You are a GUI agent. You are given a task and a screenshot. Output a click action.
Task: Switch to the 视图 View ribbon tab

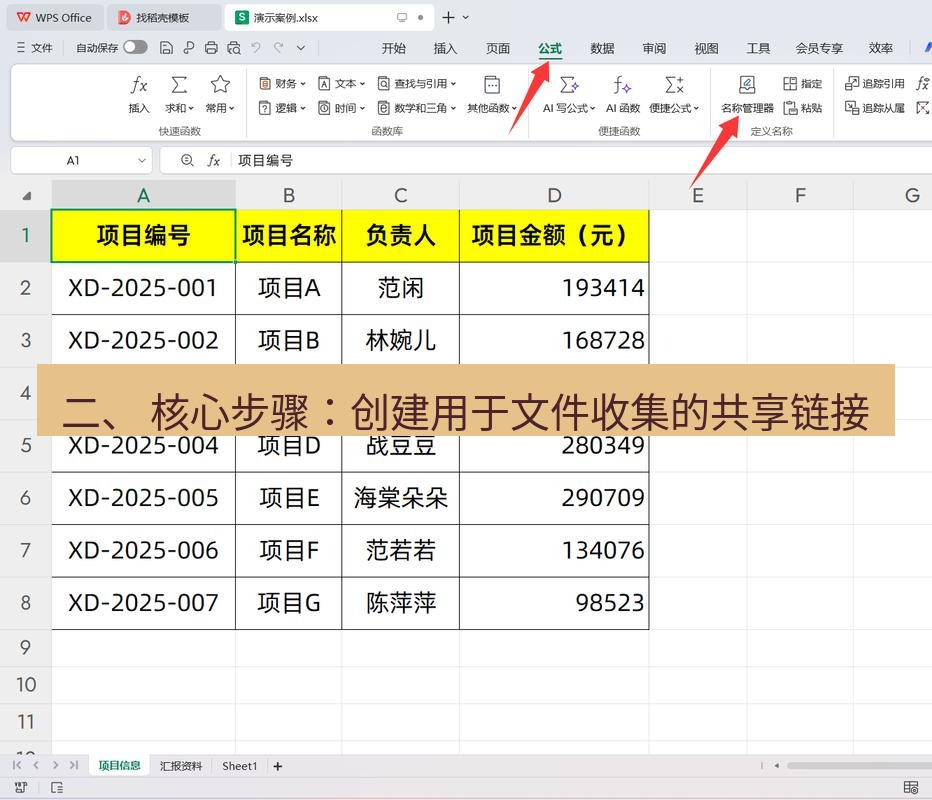coord(706,48)
